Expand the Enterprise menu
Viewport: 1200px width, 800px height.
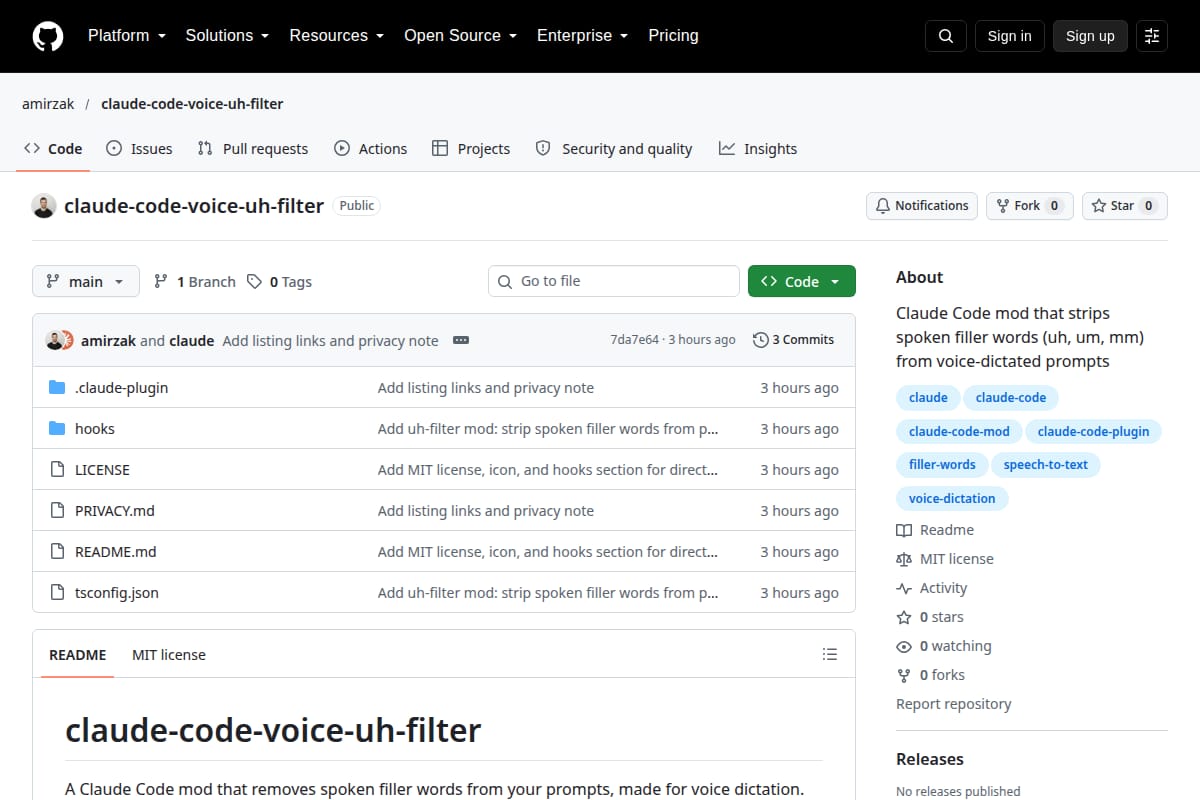pos(582,36)
